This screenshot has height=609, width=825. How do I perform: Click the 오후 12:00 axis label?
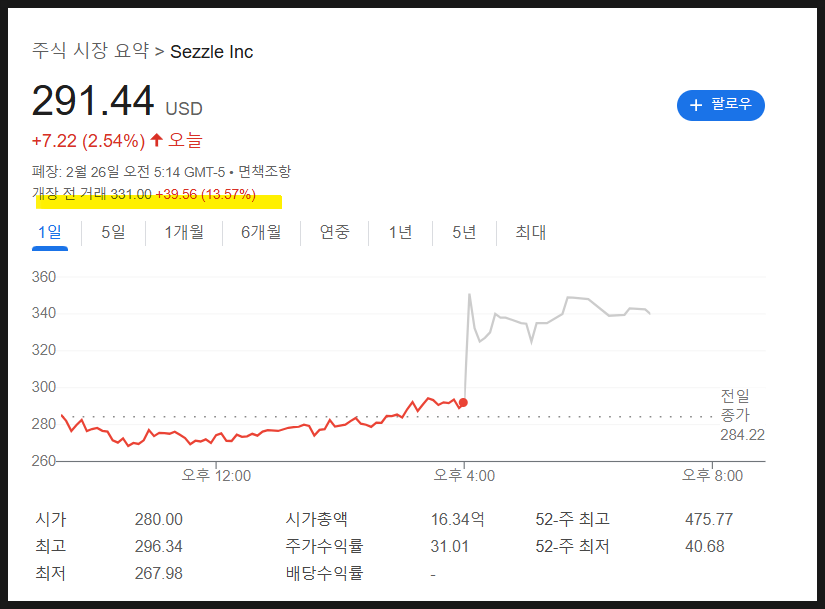coord(216,476)
